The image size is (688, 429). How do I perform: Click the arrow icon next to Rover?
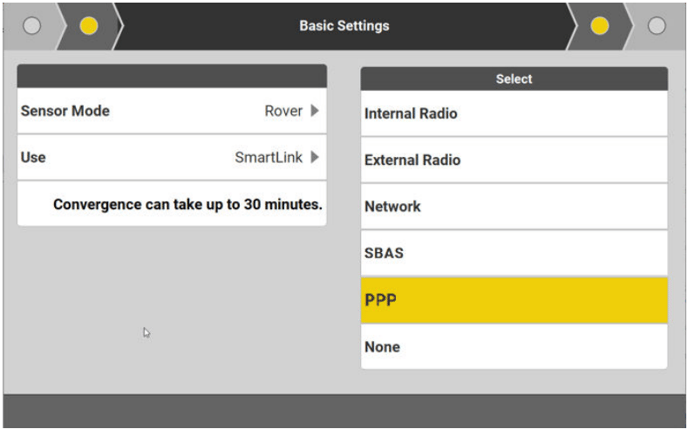pyautogui.click(x=315, y=111)
